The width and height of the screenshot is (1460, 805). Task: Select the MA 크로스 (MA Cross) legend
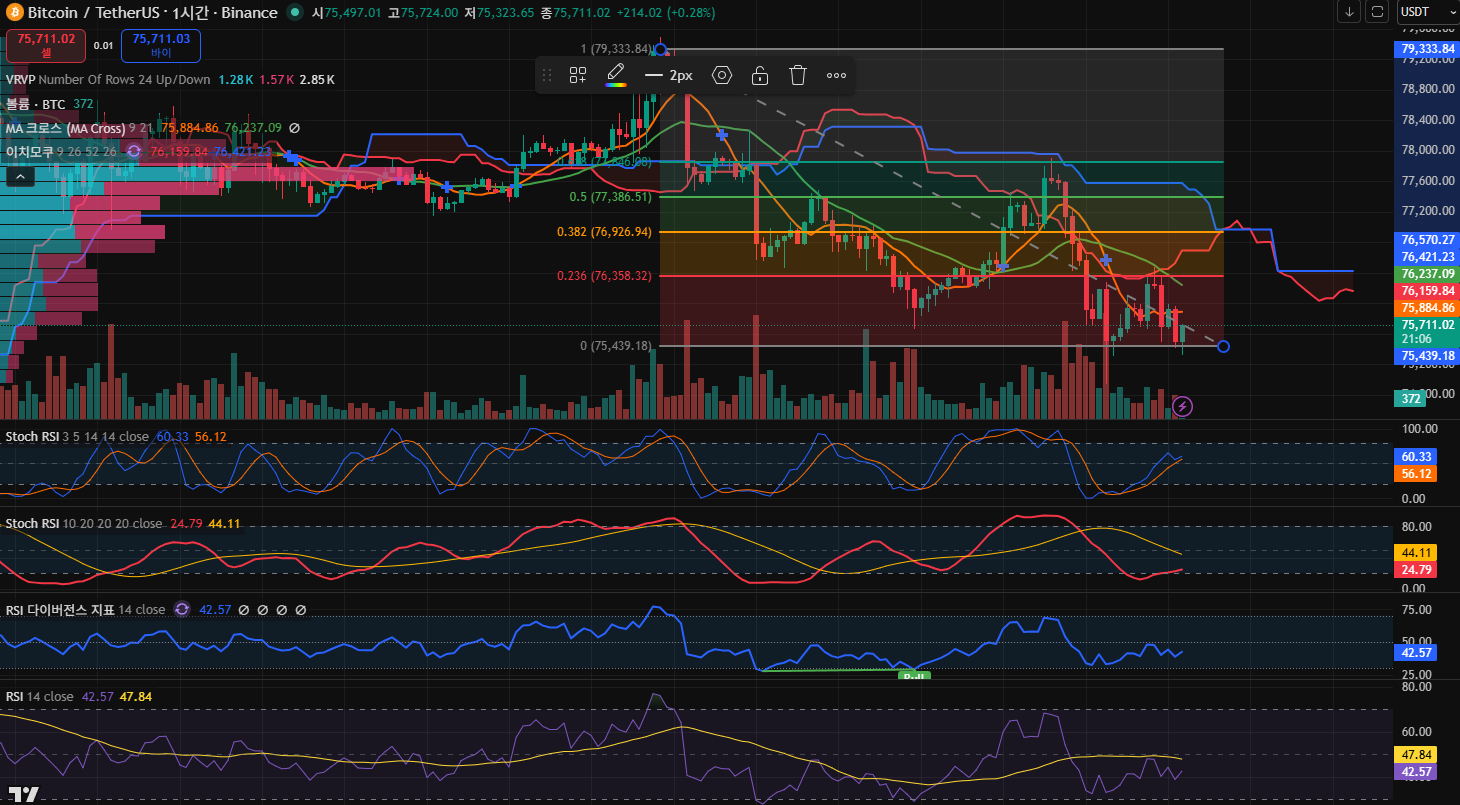tap(66, 128)
